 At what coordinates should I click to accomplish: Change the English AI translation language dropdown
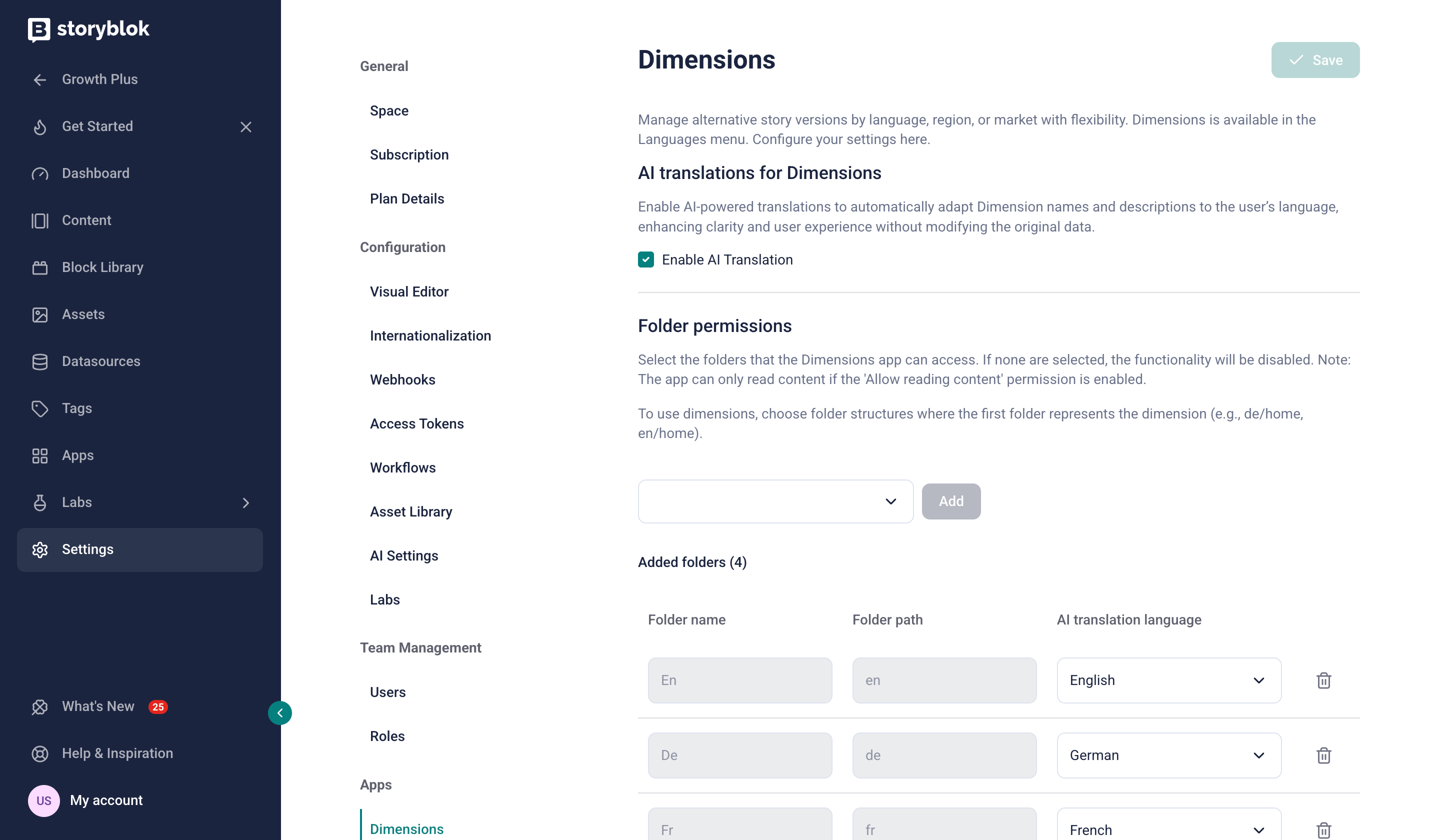1168,680
